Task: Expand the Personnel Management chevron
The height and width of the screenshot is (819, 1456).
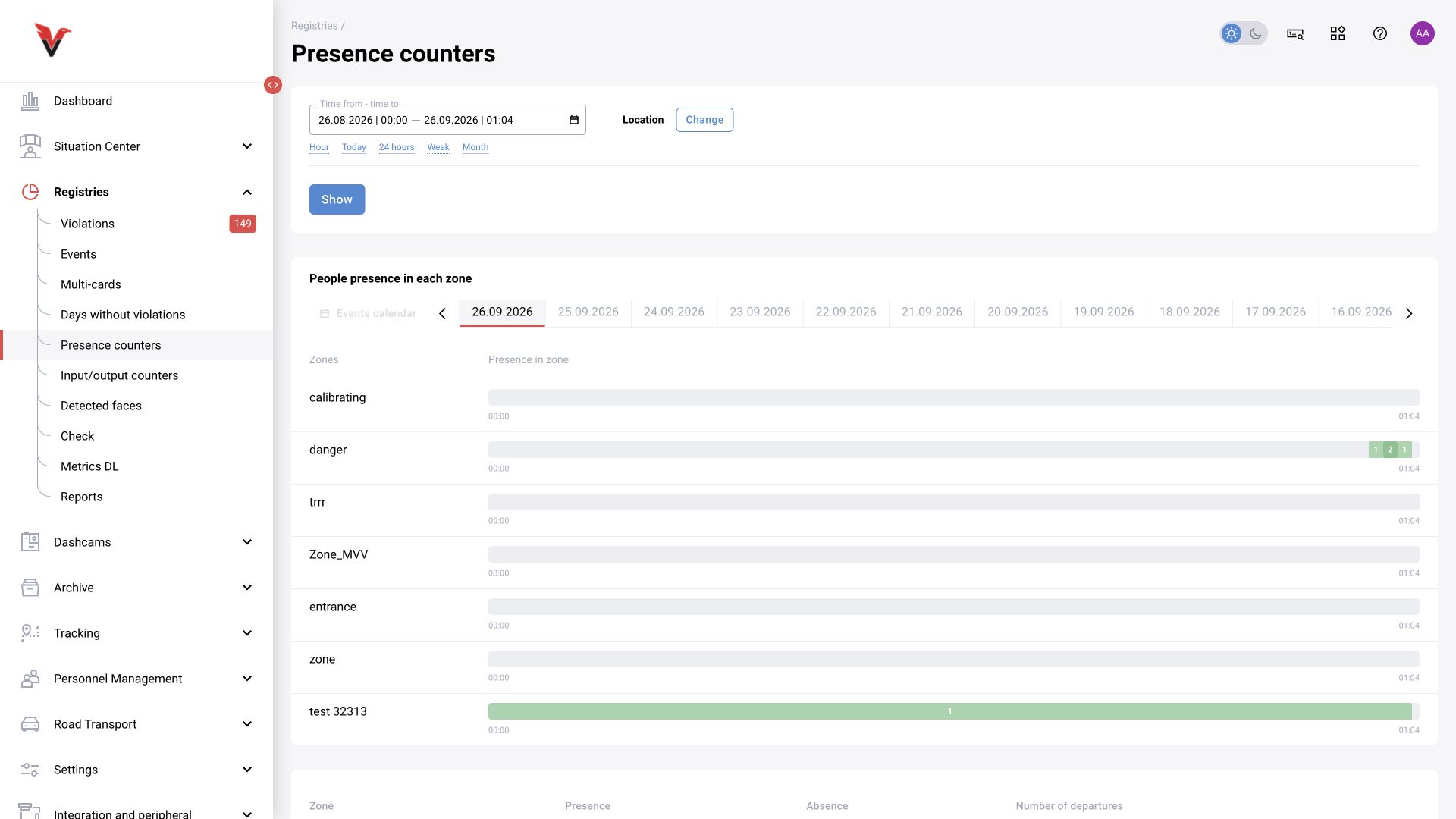Action: [247, 679]
